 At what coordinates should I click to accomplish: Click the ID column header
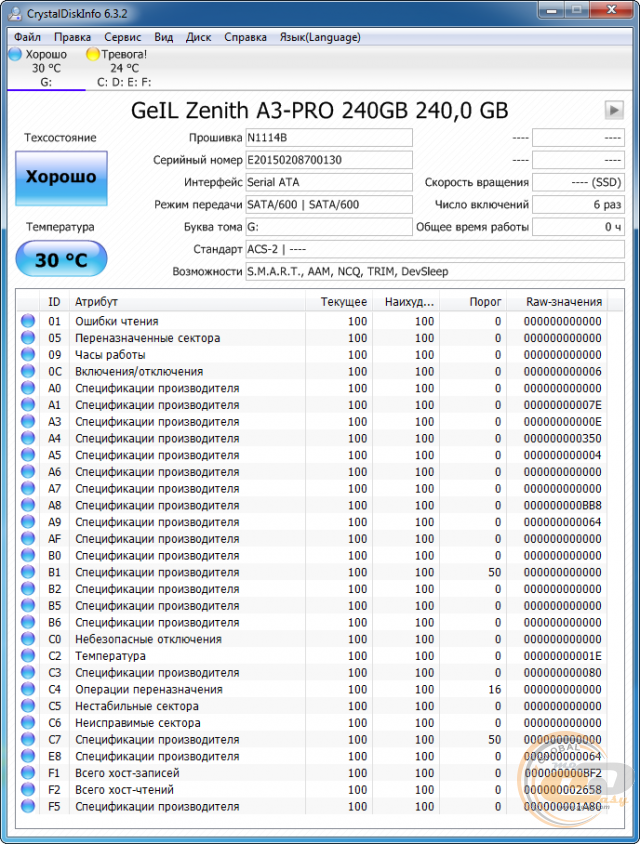(x=54, y=302)
